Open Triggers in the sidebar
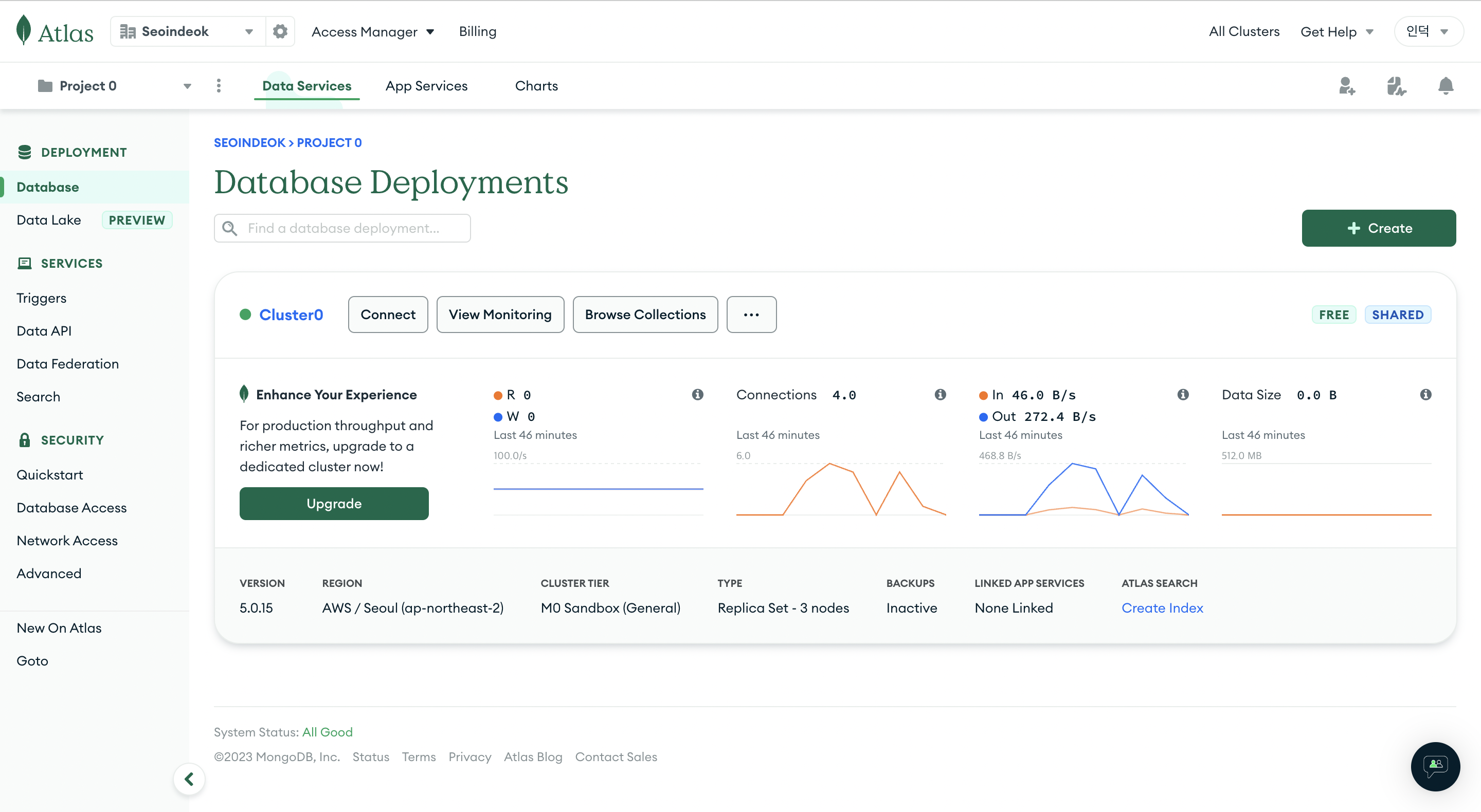The height and width of the screenshot is (812, 1481). click(x=41, y=298)
